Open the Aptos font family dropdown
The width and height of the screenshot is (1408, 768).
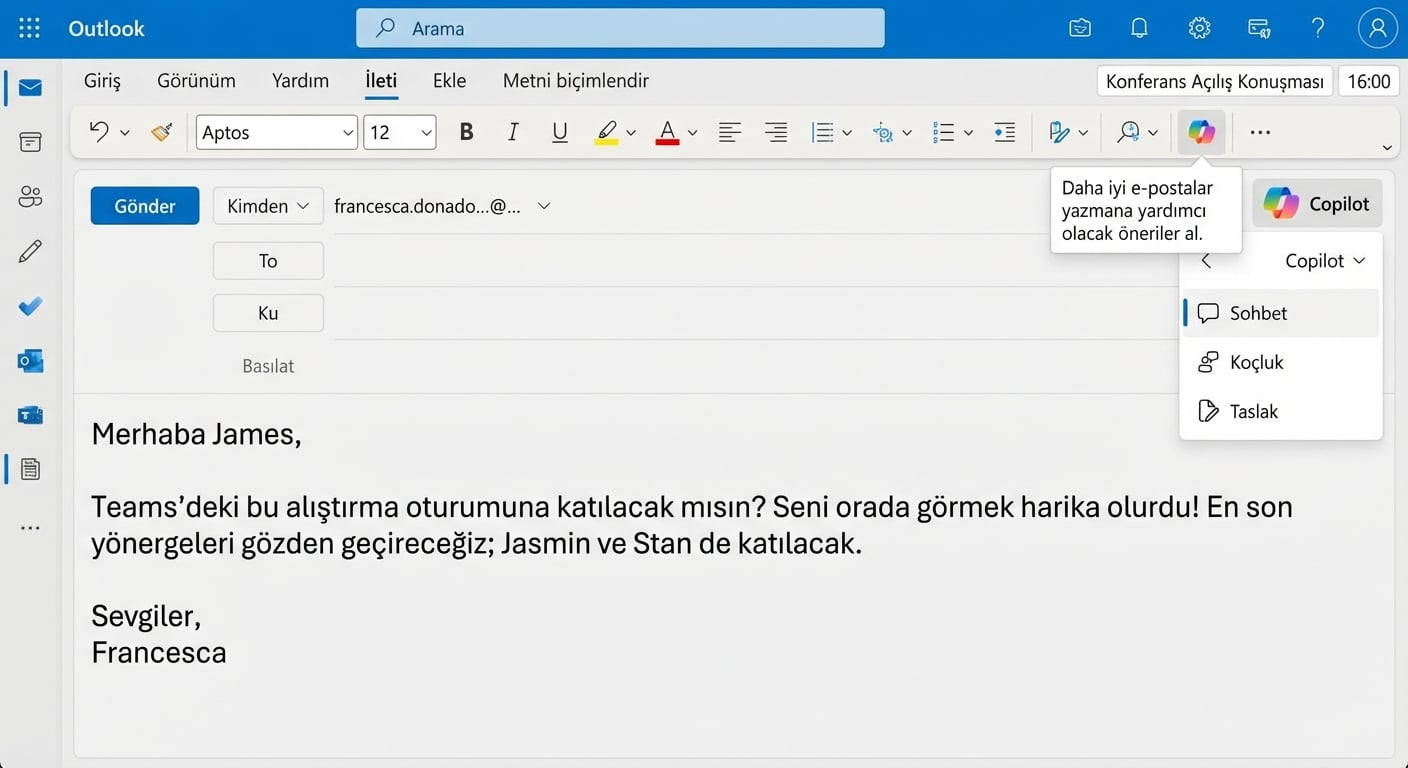coord(276,131)
